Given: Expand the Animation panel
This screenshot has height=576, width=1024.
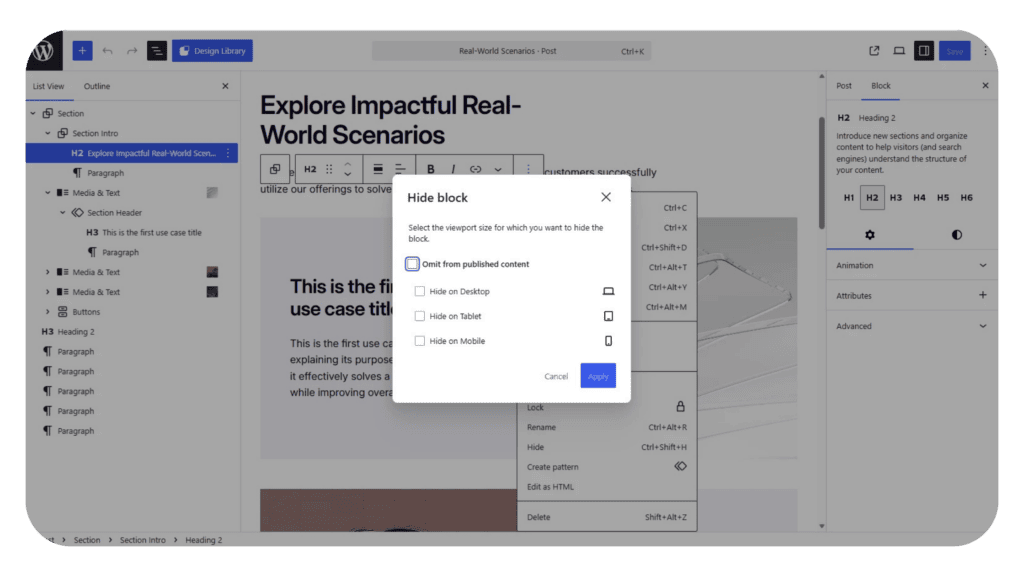Looking at the screenshot, I should (911, 265).
